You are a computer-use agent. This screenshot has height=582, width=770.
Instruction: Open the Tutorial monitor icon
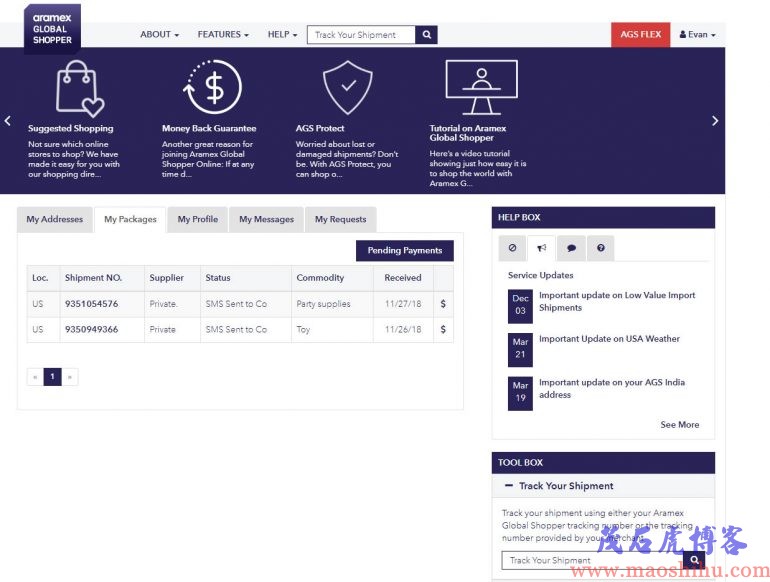(481, 87)
